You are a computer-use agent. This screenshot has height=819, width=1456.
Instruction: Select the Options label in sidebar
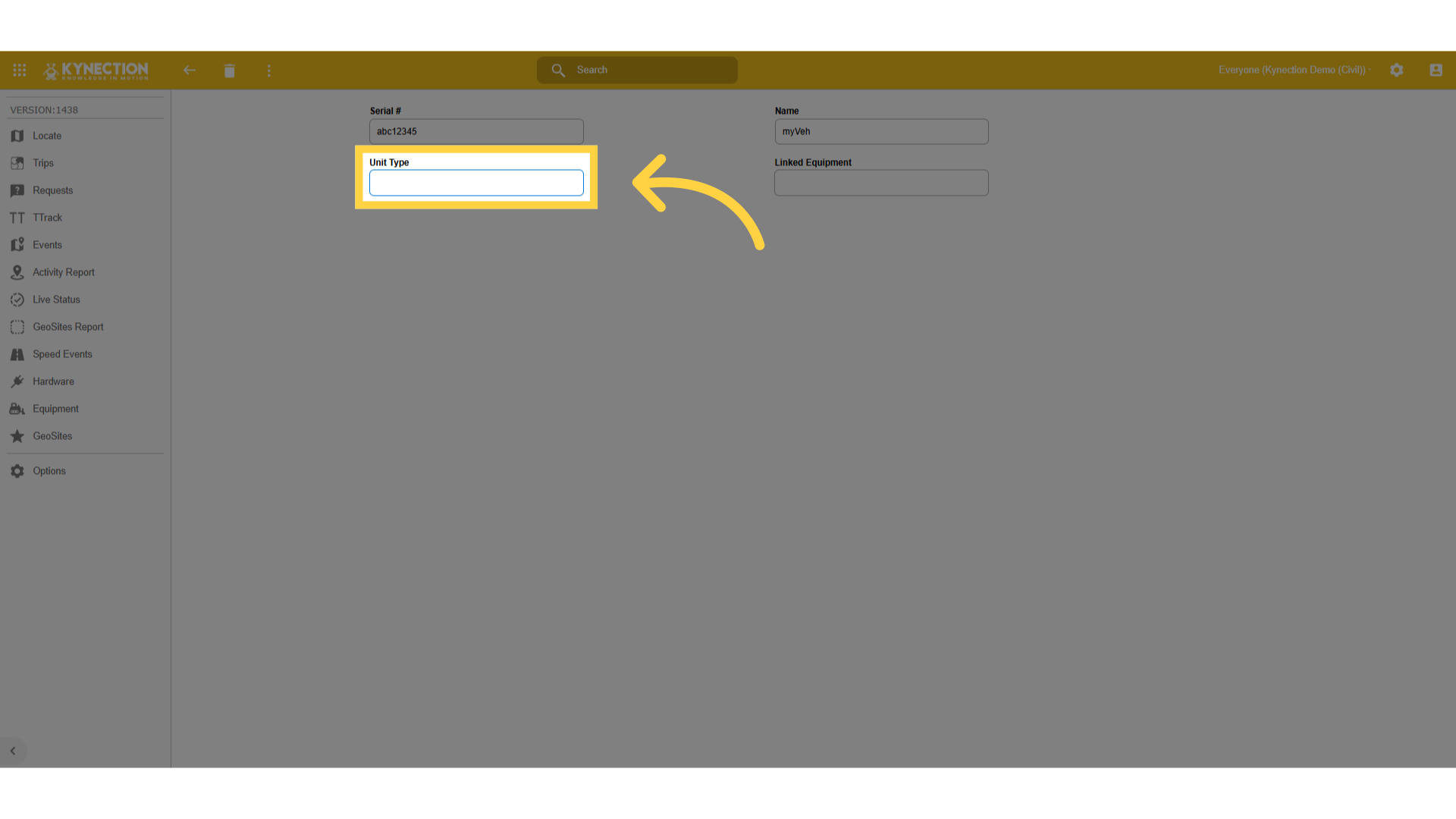click(49, 471)
